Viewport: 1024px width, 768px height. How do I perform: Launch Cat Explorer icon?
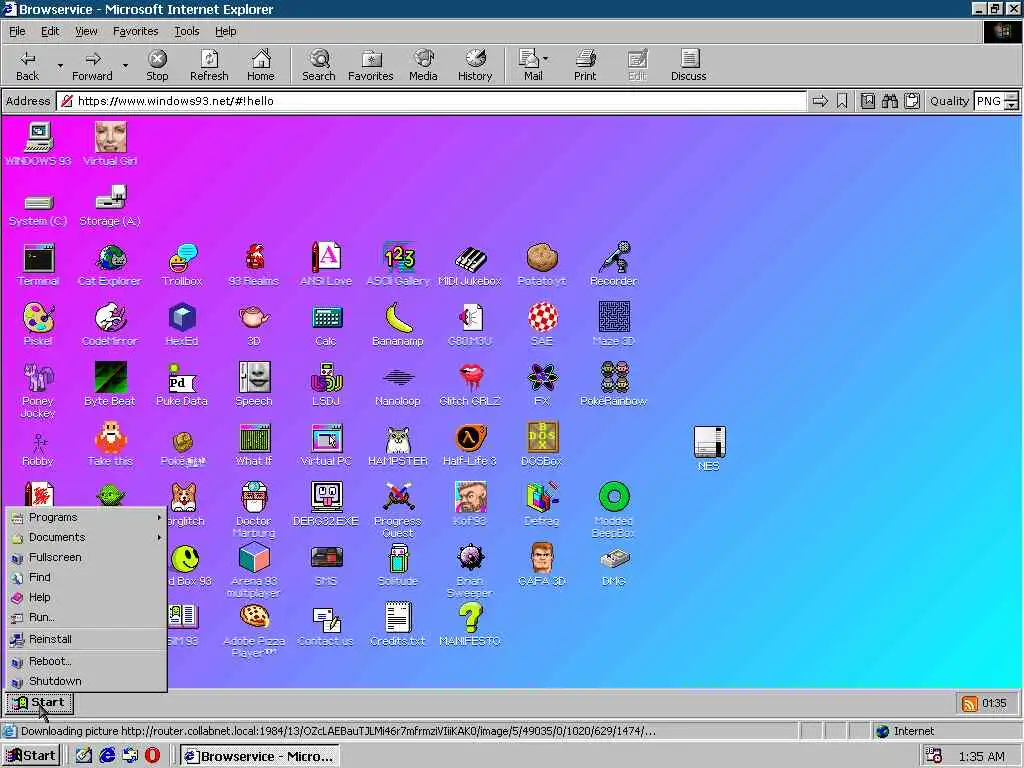(110, 264)
